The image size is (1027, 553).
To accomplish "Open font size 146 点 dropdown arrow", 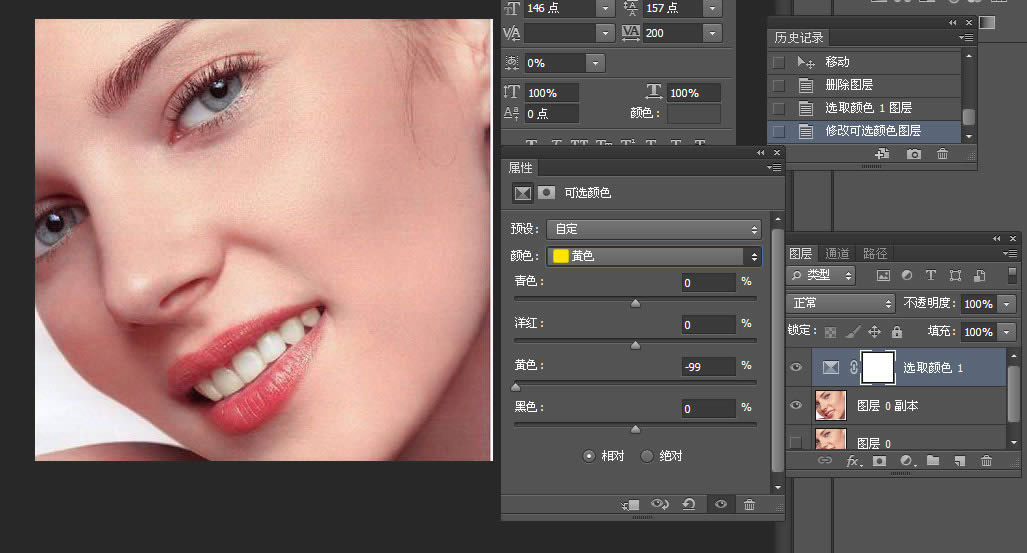I will pyautogui.click(x=605, y=9).
